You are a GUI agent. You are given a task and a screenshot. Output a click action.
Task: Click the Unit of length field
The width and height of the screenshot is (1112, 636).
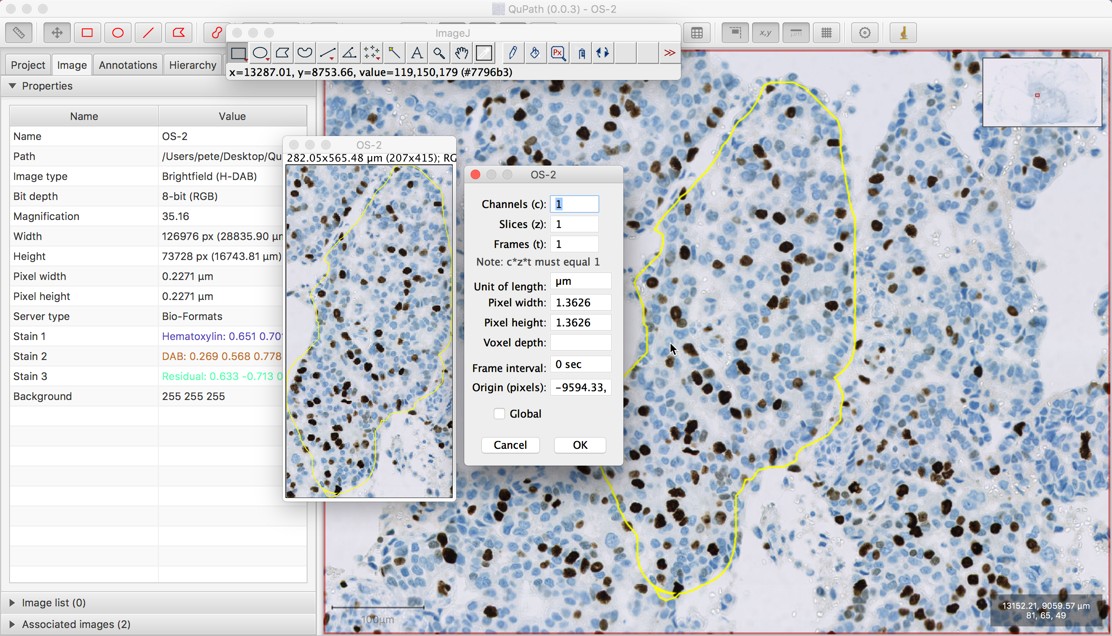point(581,281)
